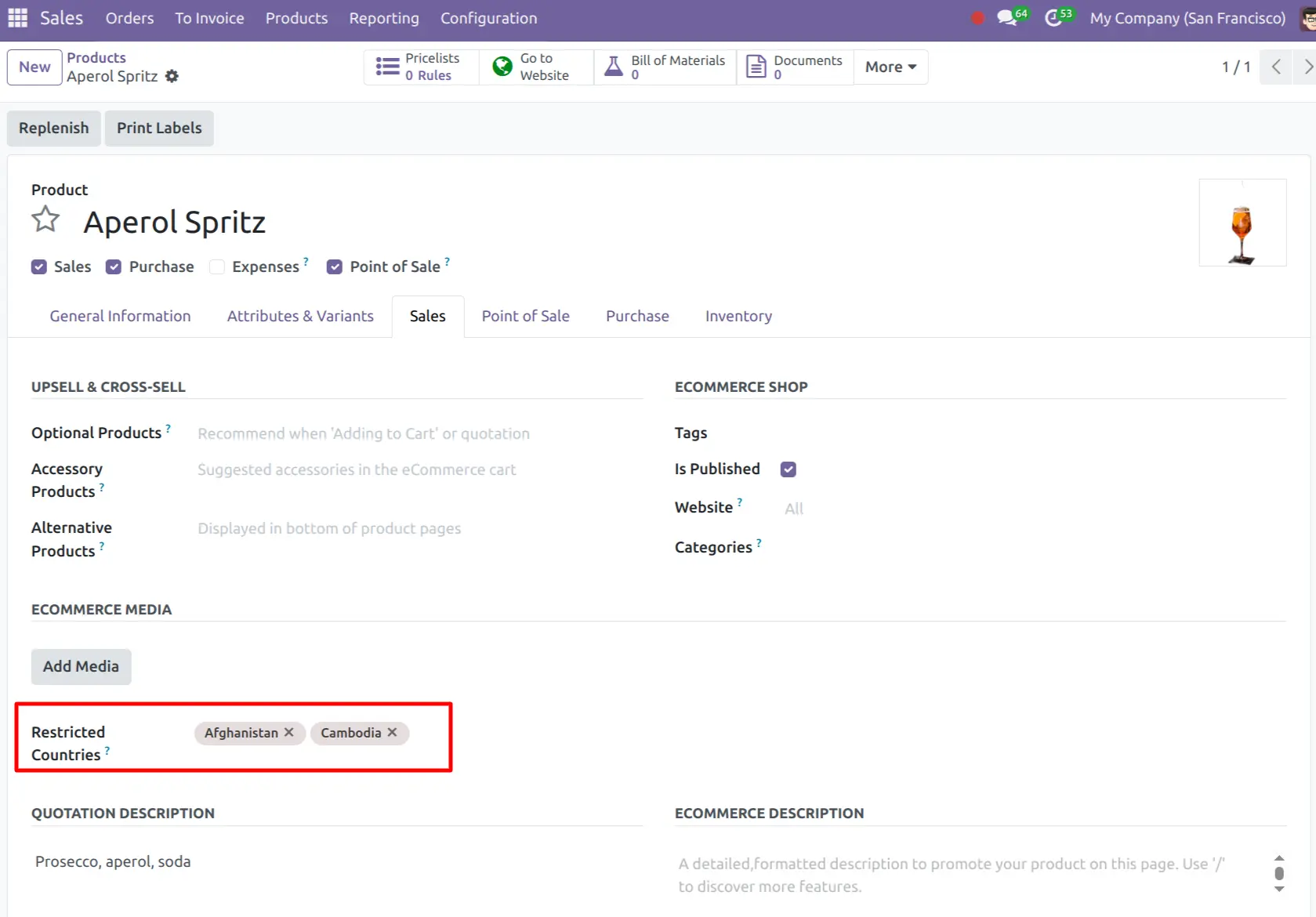Mark Aperol Spritz as favorite with star
Screen dimensions: 1316x917
pos(45,219)
